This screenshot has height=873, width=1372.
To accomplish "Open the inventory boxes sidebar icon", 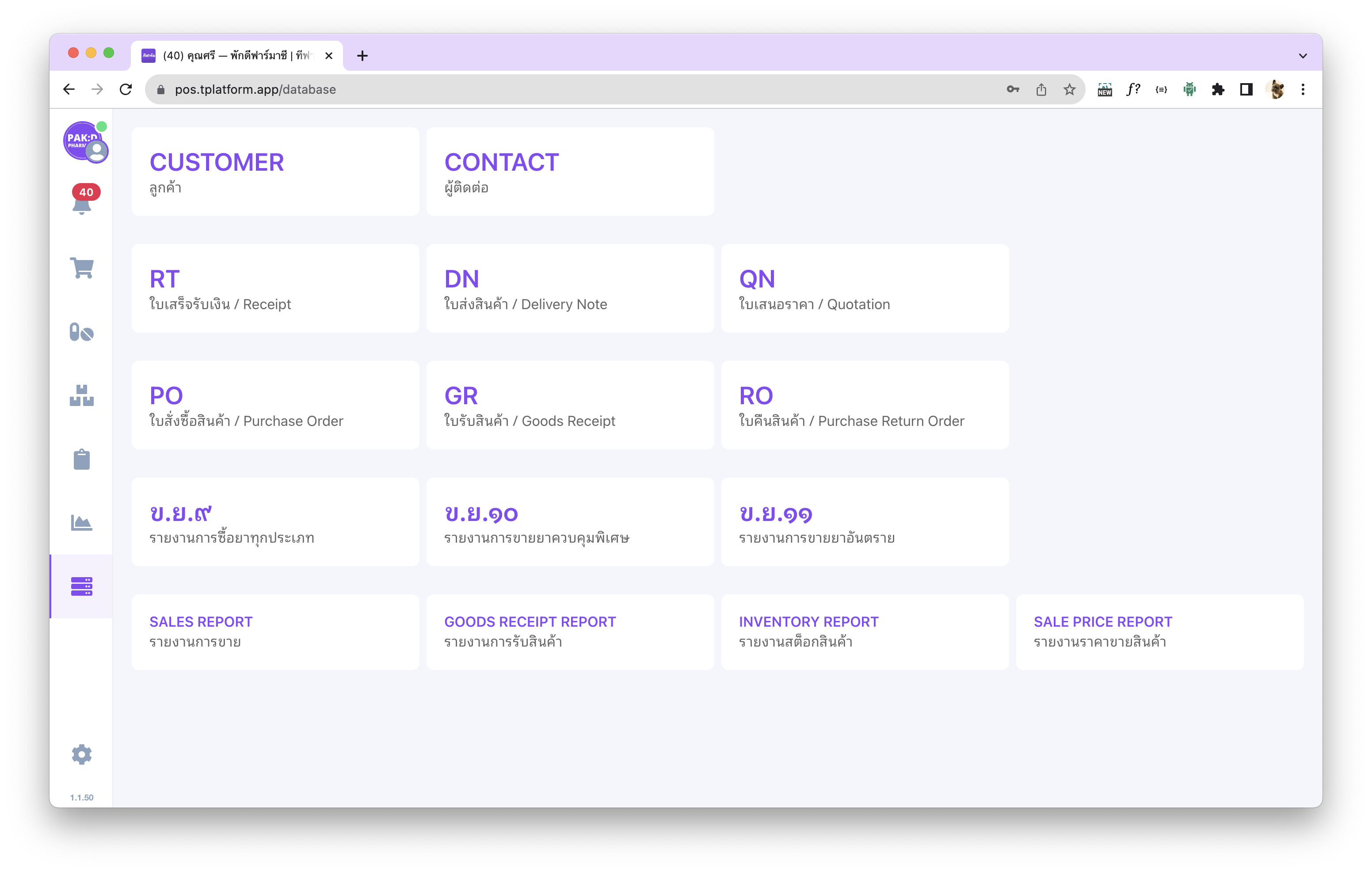I will [81, 396].
